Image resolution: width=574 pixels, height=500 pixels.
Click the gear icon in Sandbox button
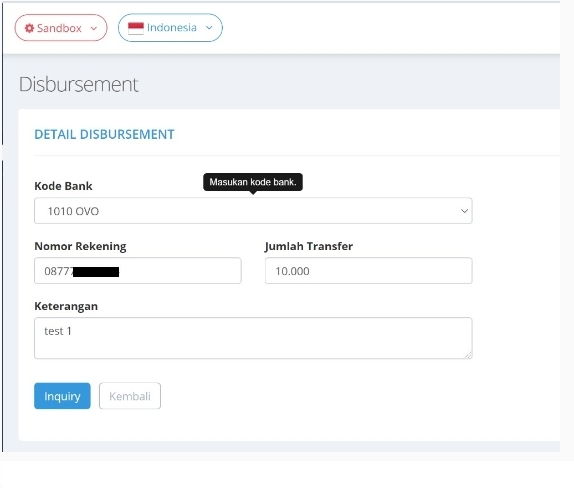[x=29, y=28]
